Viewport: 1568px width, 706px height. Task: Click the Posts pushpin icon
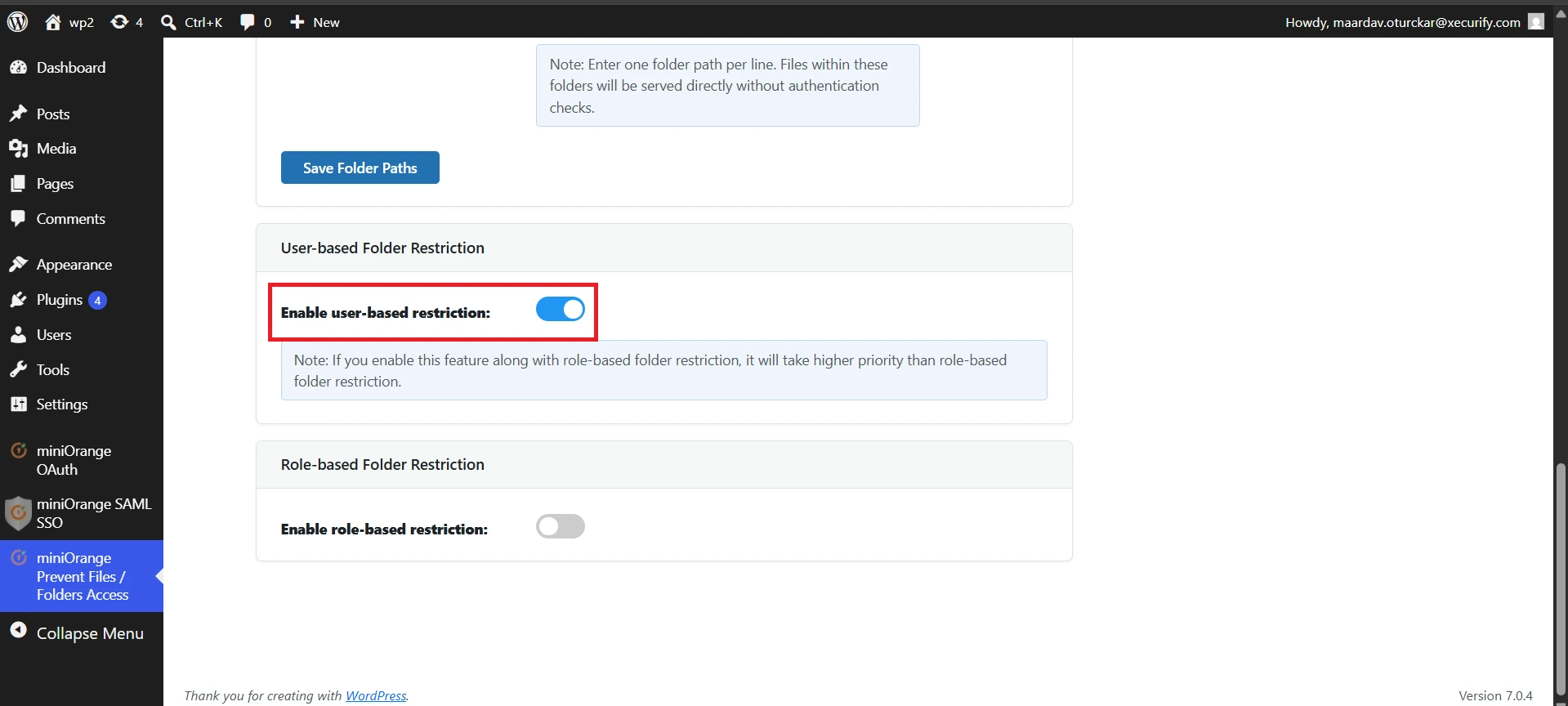(x=19, y=114)
